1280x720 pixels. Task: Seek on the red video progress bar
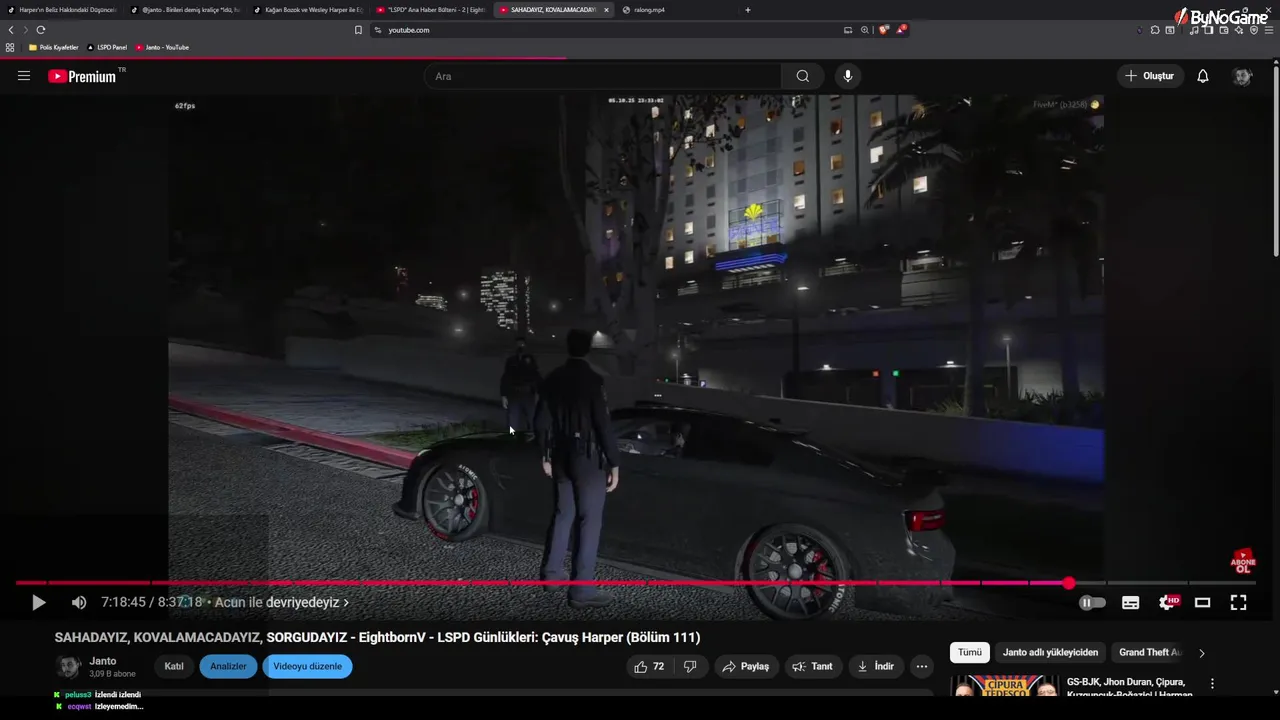click(635, 583)
